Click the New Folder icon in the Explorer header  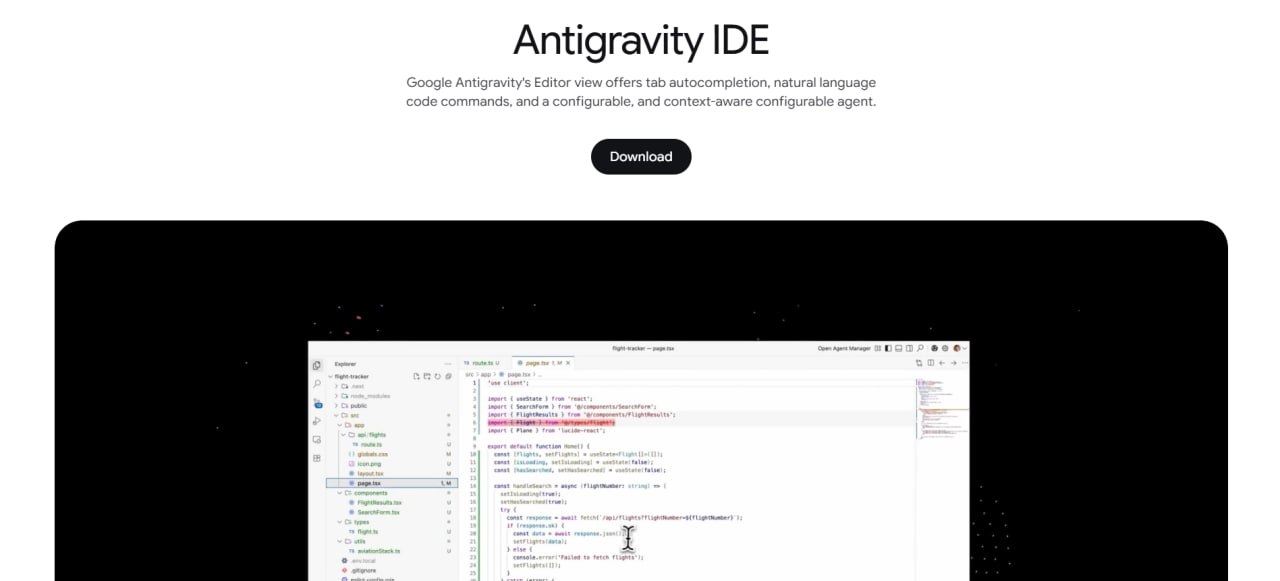(427, 376)
